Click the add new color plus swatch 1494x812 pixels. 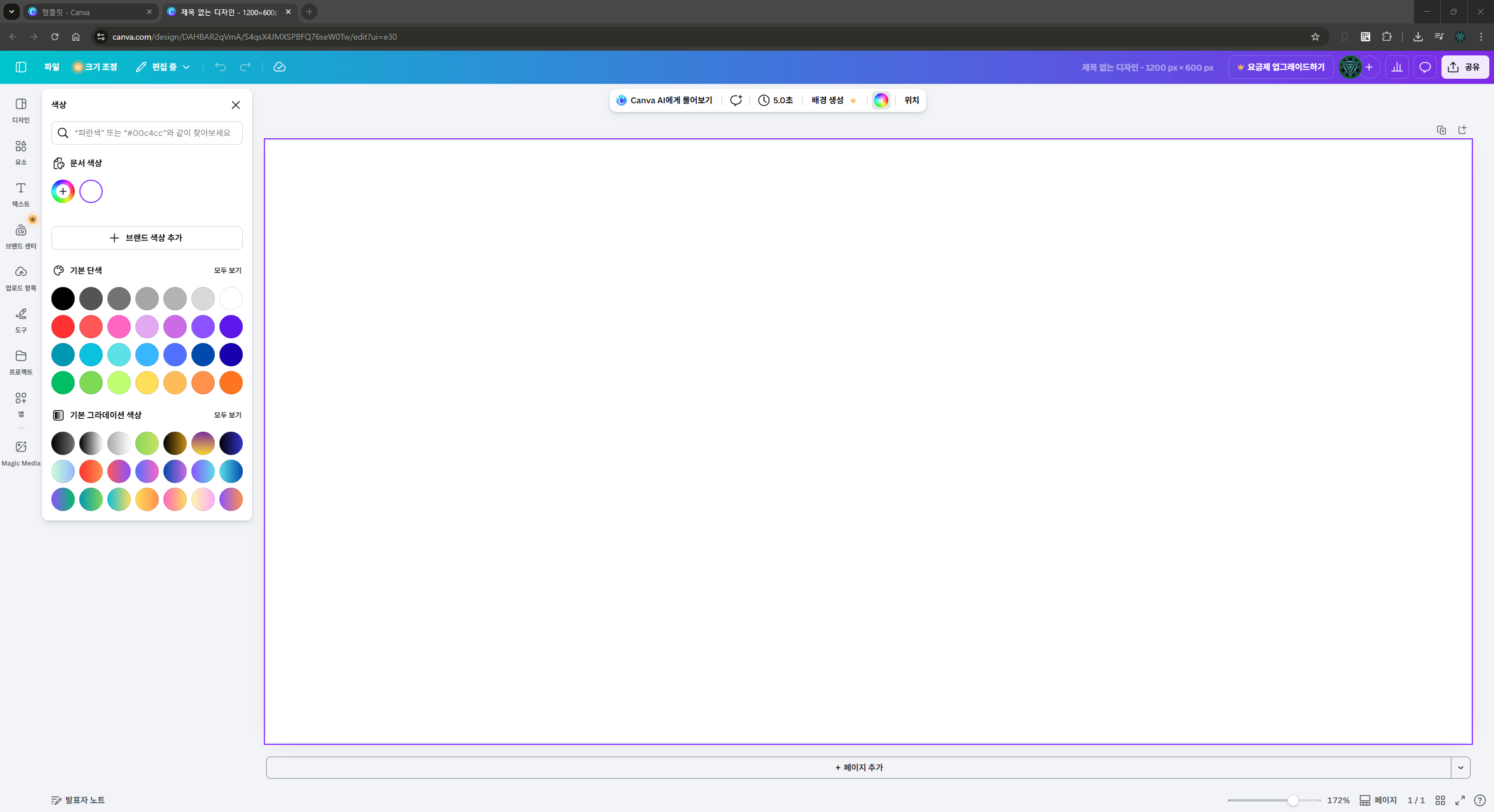tap(63, 191)
